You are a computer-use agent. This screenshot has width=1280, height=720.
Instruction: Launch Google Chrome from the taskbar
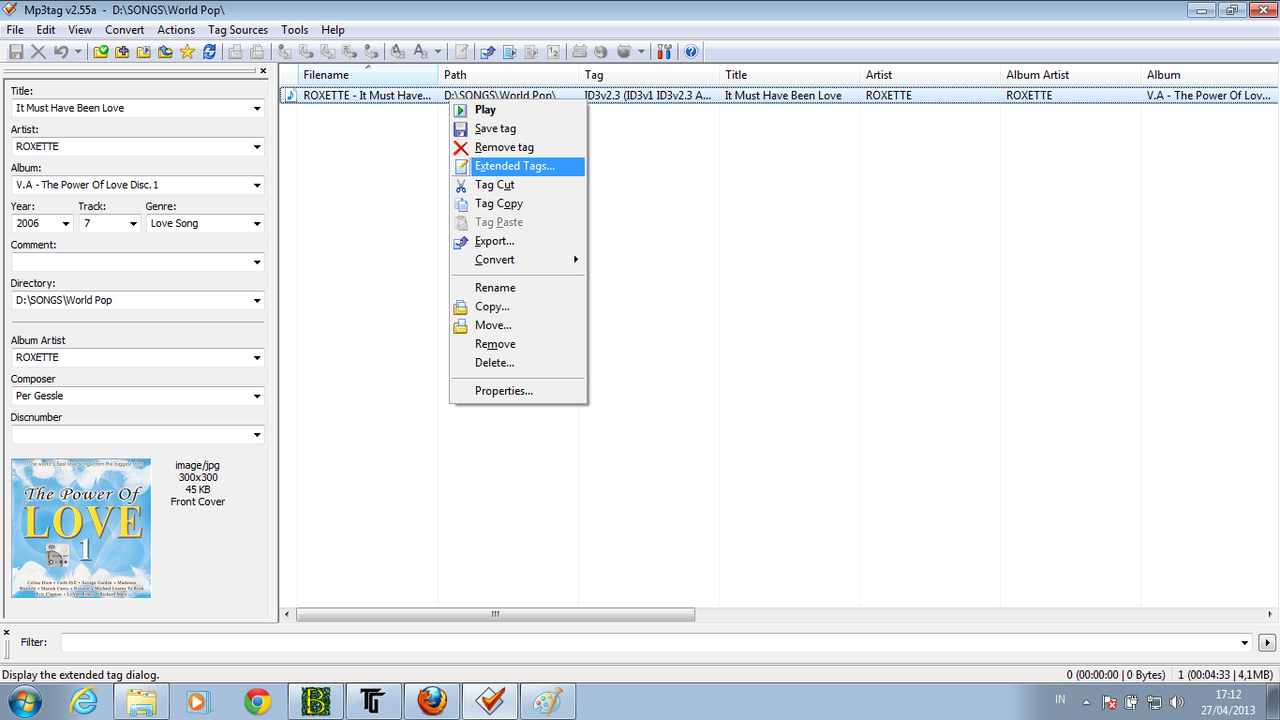258,702
